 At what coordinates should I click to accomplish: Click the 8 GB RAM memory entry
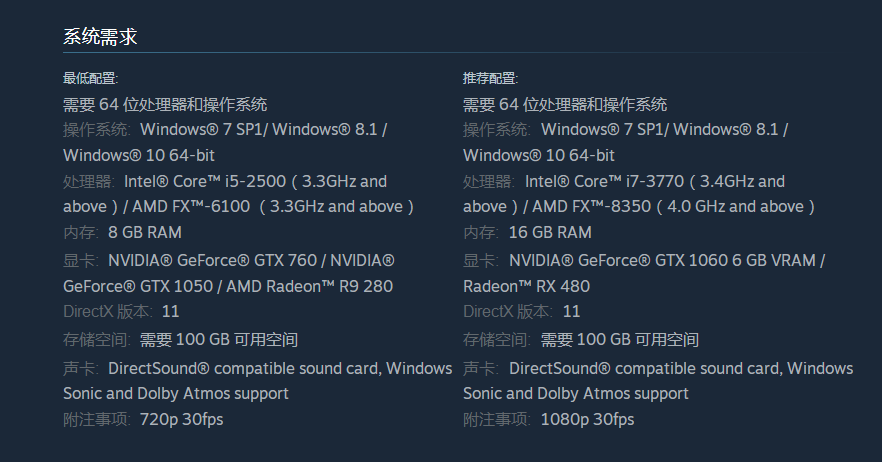click(x=145, y=232)
